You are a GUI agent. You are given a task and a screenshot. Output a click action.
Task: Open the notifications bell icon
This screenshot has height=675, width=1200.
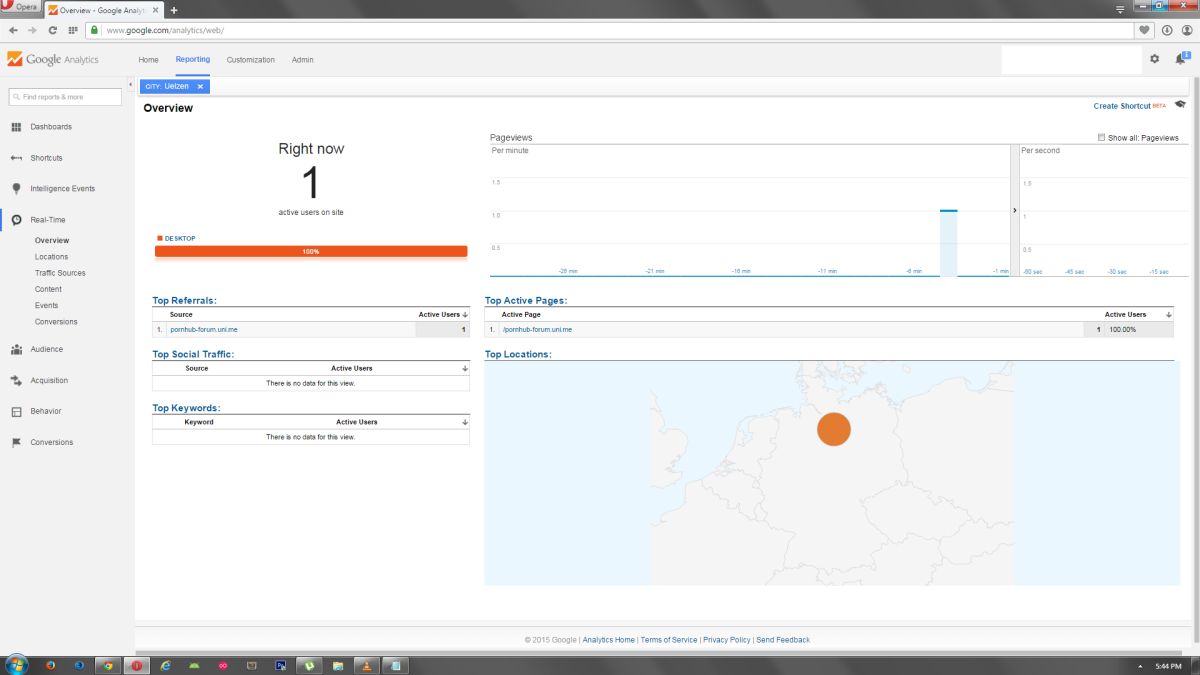pos(1180,59)
